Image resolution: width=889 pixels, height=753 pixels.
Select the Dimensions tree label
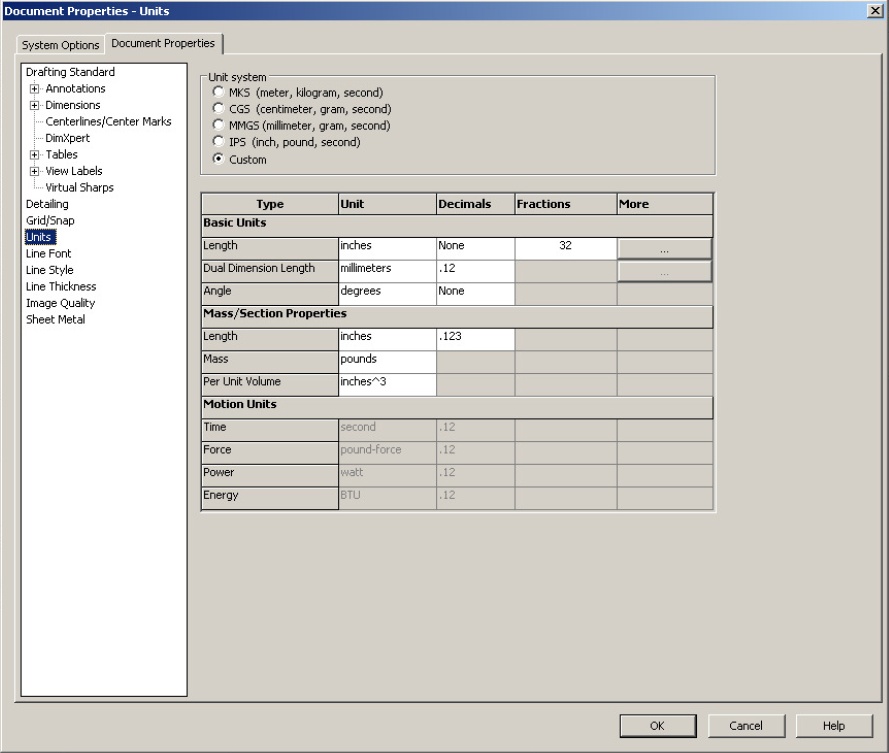(x=73, y=105)
